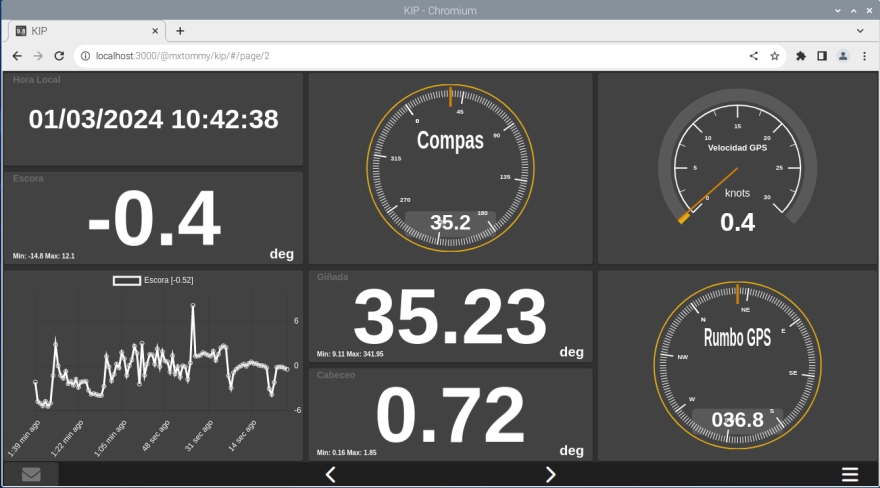The image size is (880, 488).
Task: Click the localhost address bar
Action: pos(400,56)
